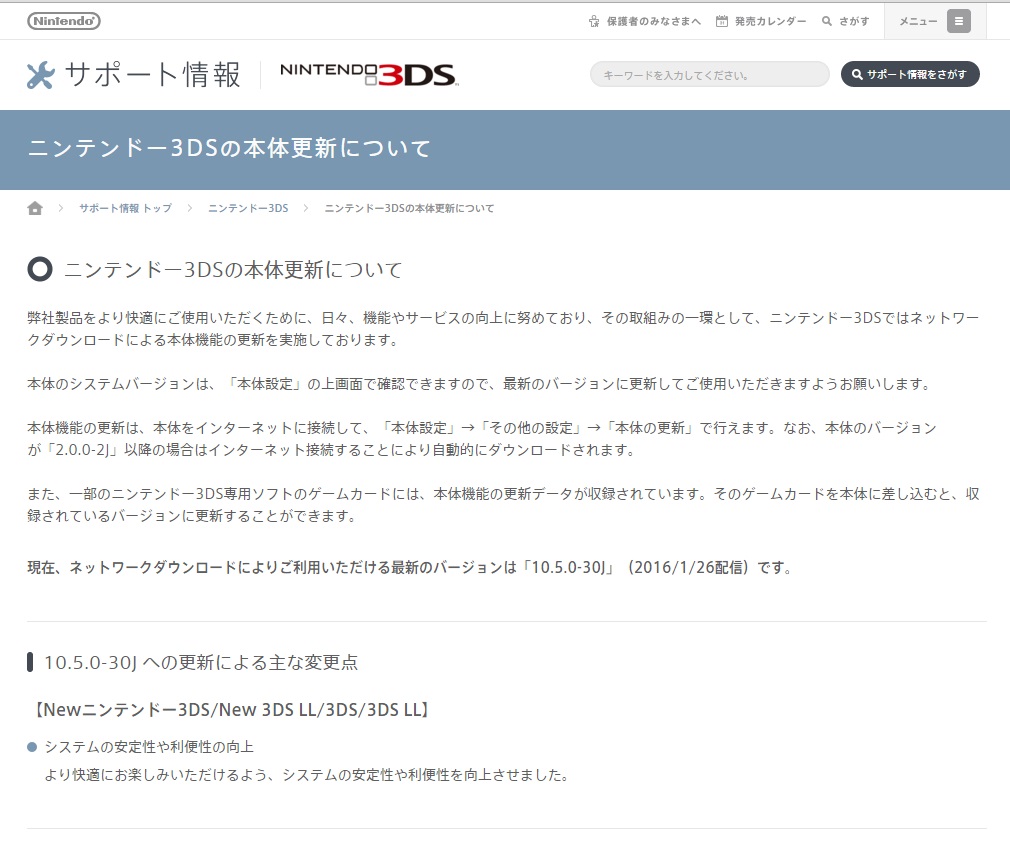Click the より快適にお楽しみいただけるよう description line
The image size is (1010, 848).
[x=307, y=775]
